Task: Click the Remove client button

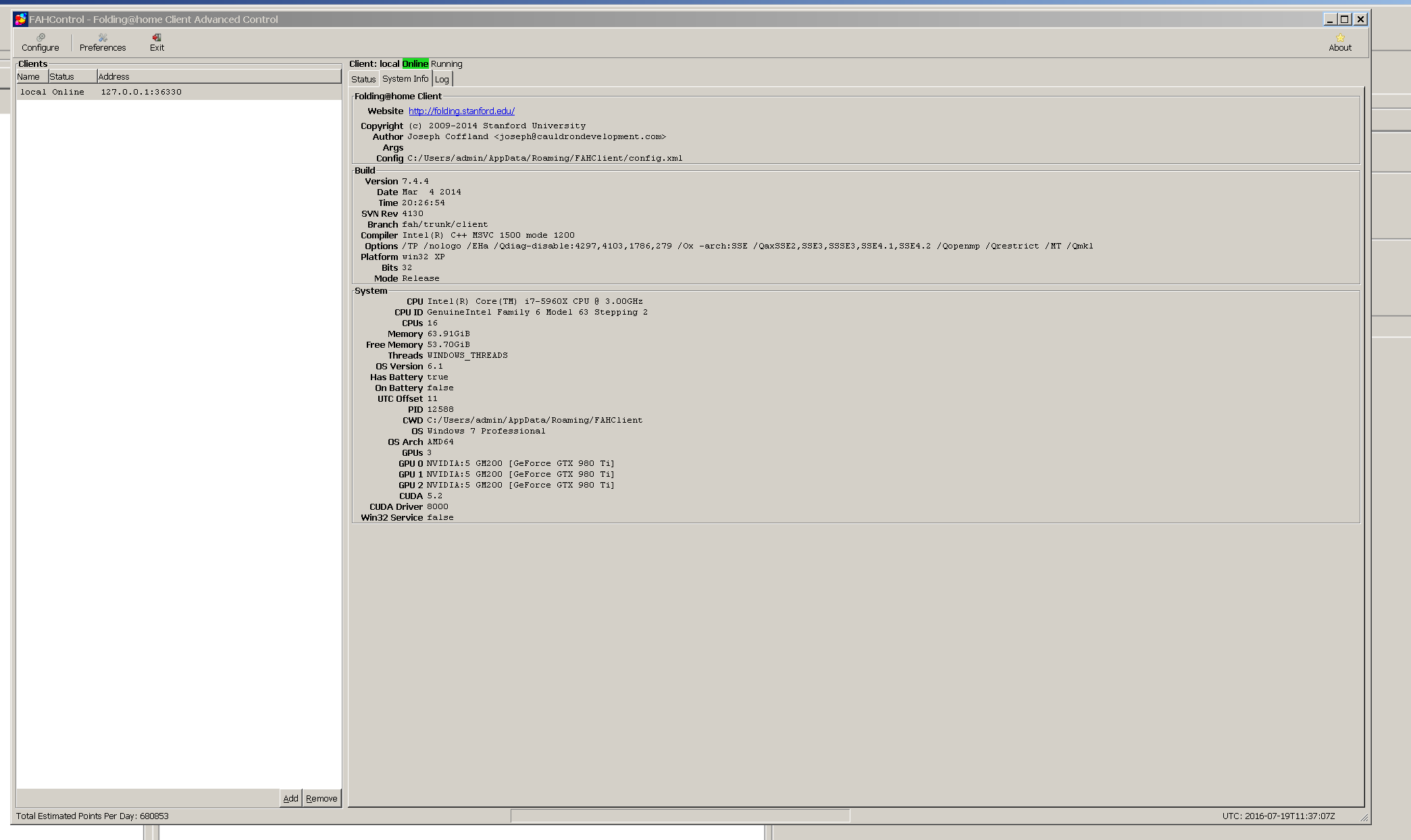Action: pos(322,798)
